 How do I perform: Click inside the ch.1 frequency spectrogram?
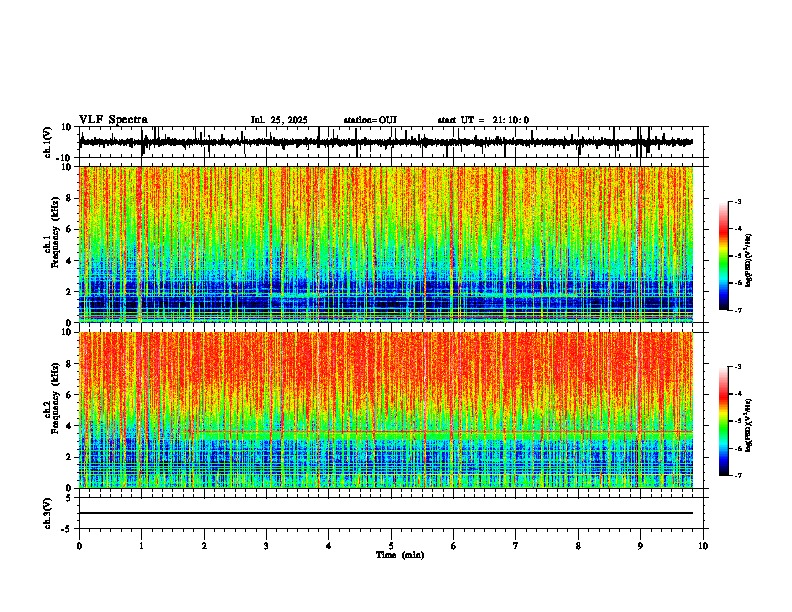click(386, 244)
